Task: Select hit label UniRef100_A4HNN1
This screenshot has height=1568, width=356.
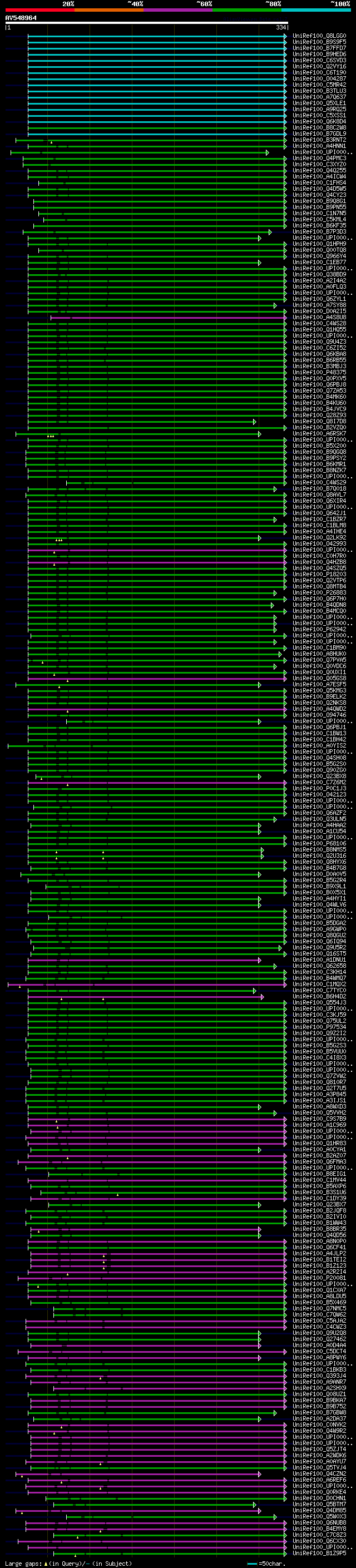Action: point(319,146)
